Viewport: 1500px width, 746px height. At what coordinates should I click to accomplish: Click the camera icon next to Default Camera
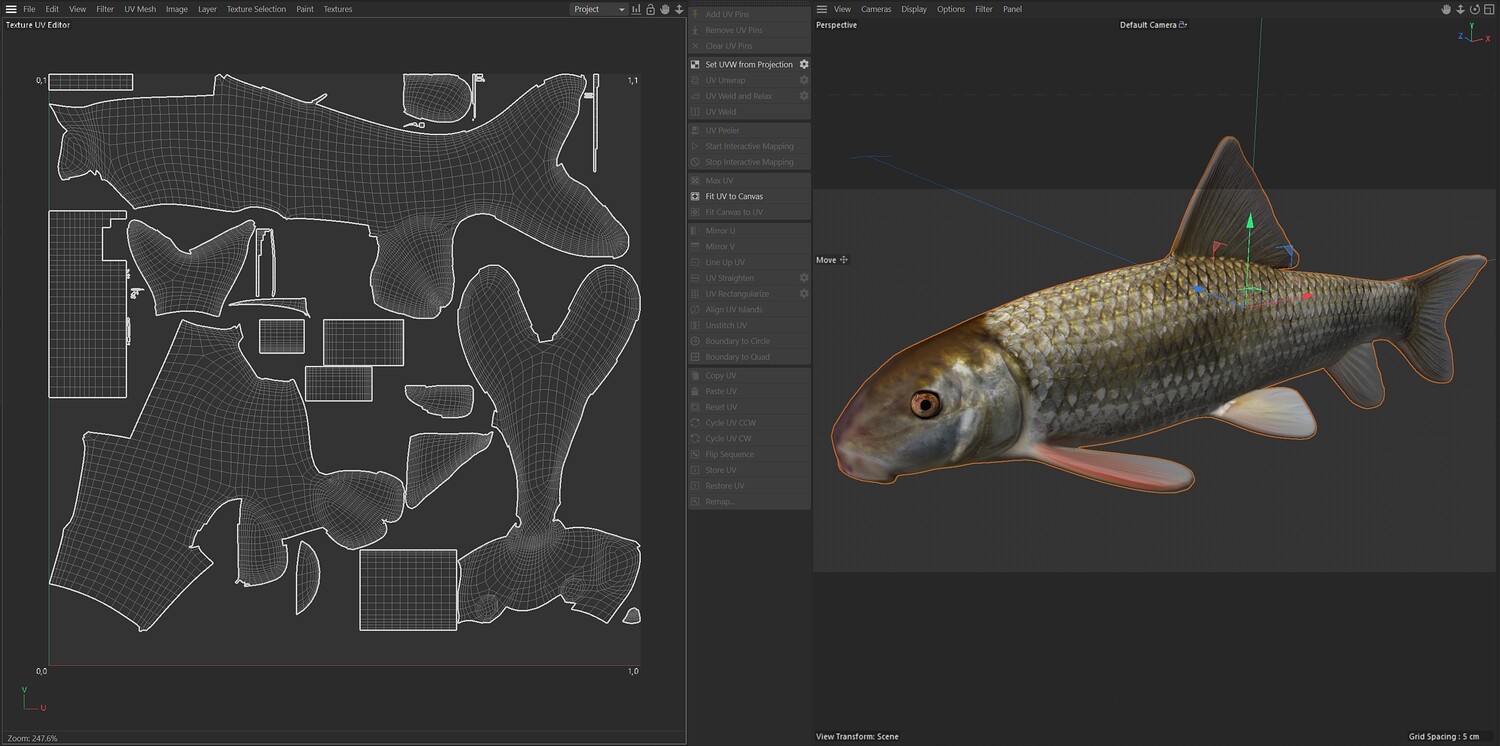pos(1183,25)
